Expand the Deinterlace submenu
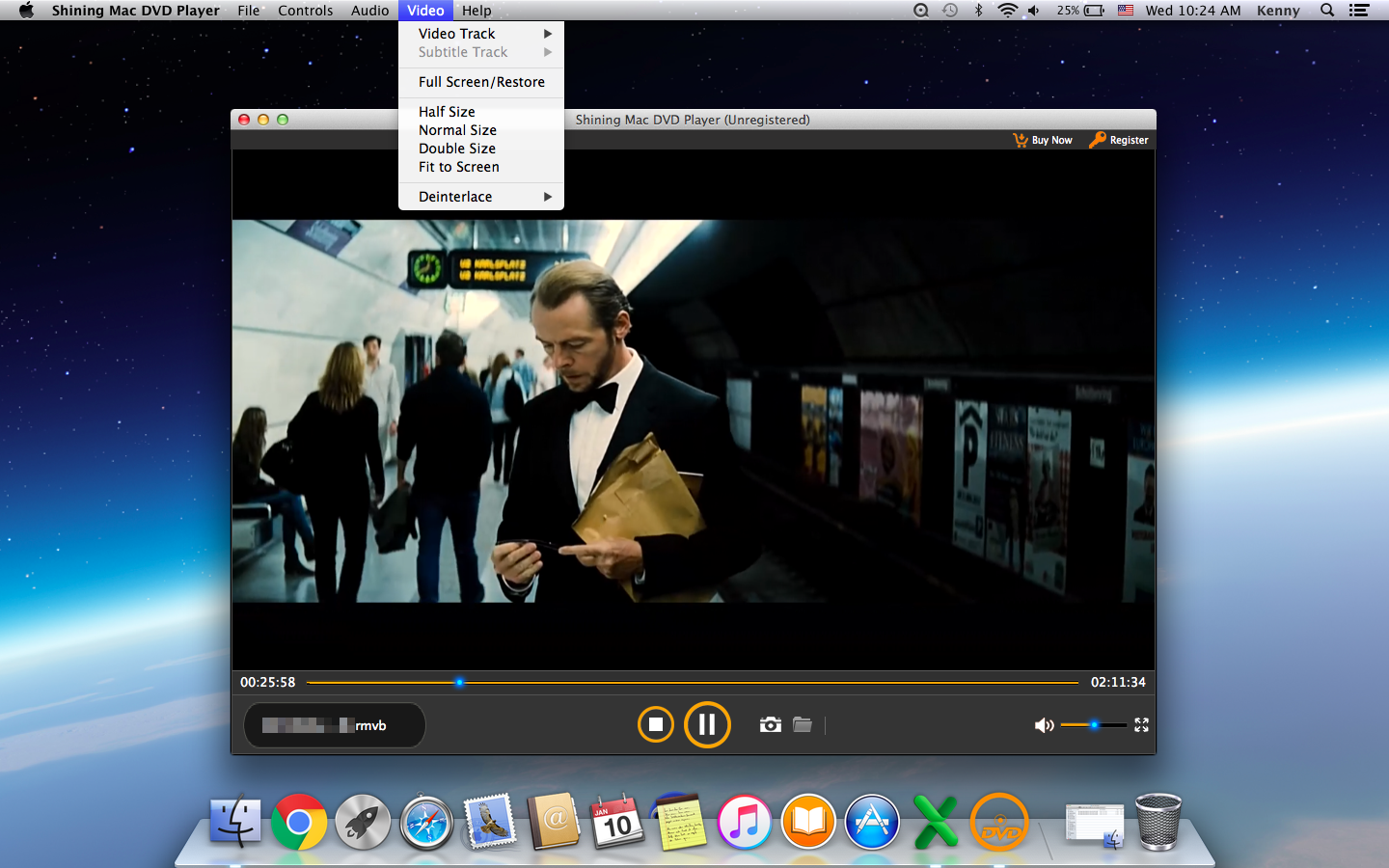Image resolution: width=1389 pixels, height=868 pixels. (x=481, y=197)
